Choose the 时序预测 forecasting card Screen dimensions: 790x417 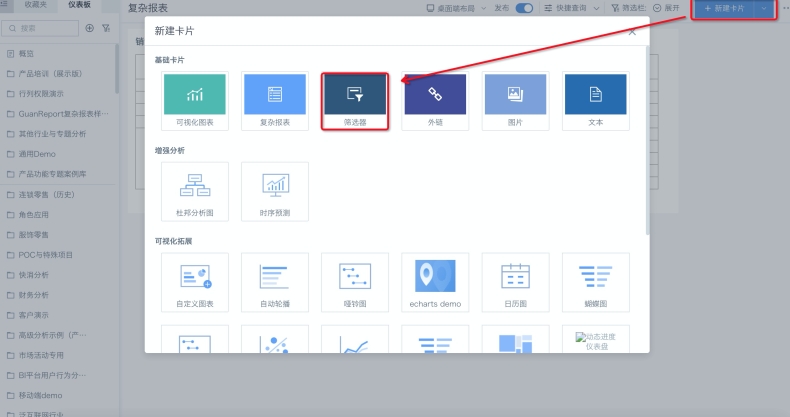pyautogui.click(x=275, y=190)
